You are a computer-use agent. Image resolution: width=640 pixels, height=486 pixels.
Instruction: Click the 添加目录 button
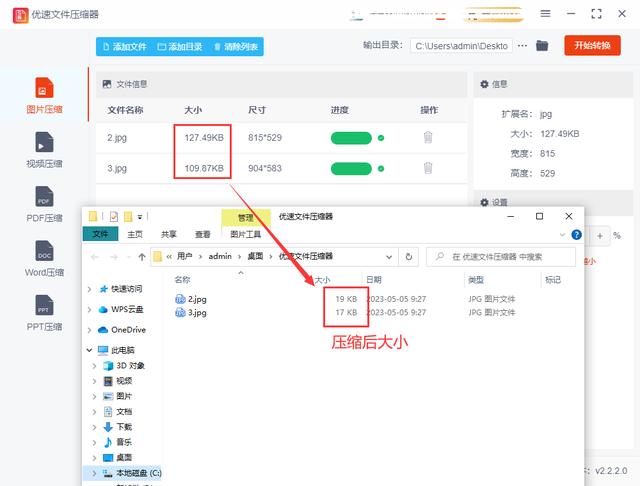point(180,47)
